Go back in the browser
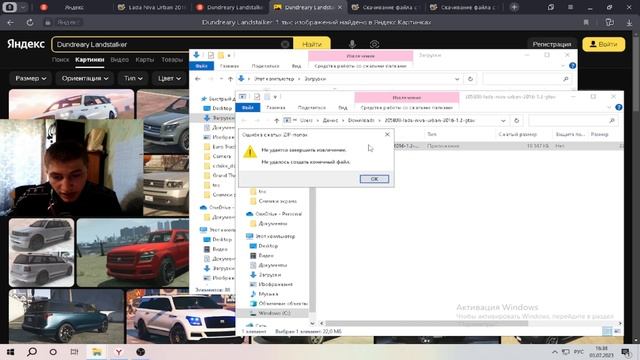640x360 pixels. (x=11, y=22)
